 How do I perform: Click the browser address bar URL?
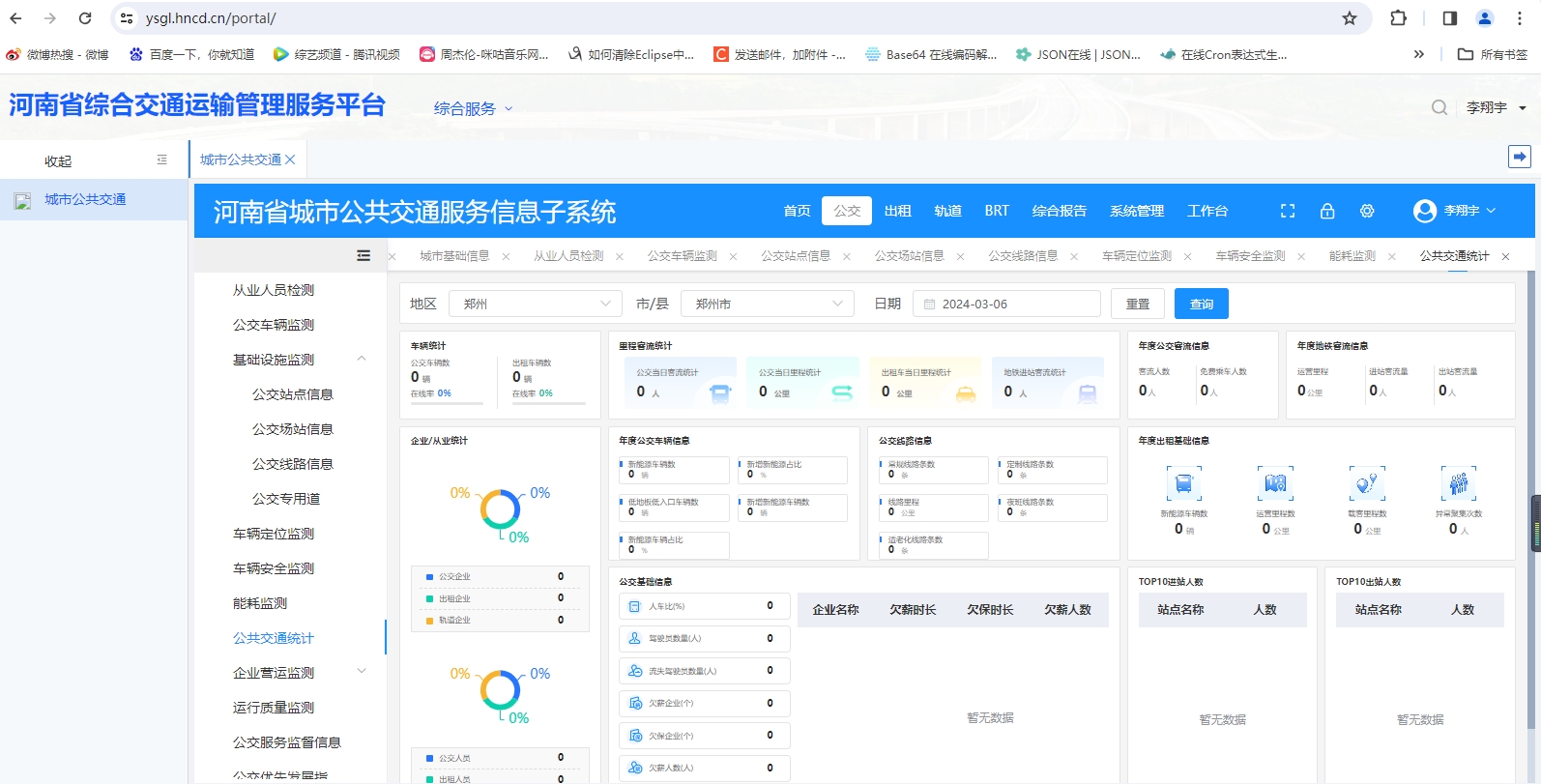click(x=211, y=18)
